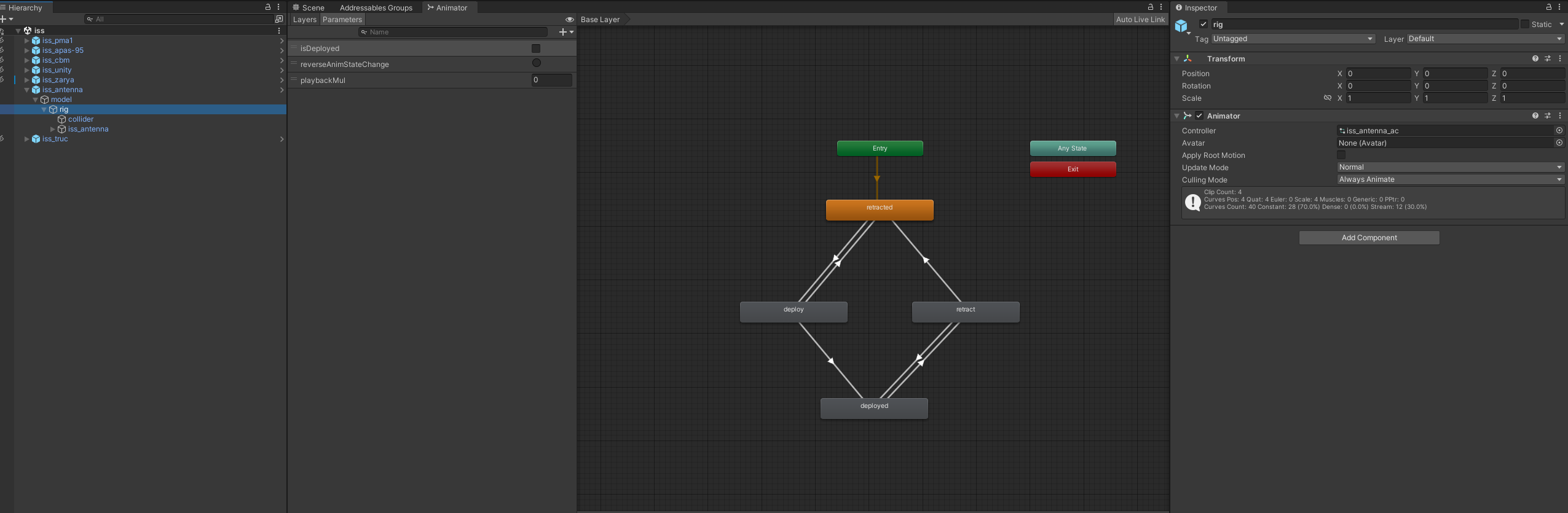Click the Avatar object picker icon
This screenshot has width=1568, height=513.
[x=1559, y=143]
